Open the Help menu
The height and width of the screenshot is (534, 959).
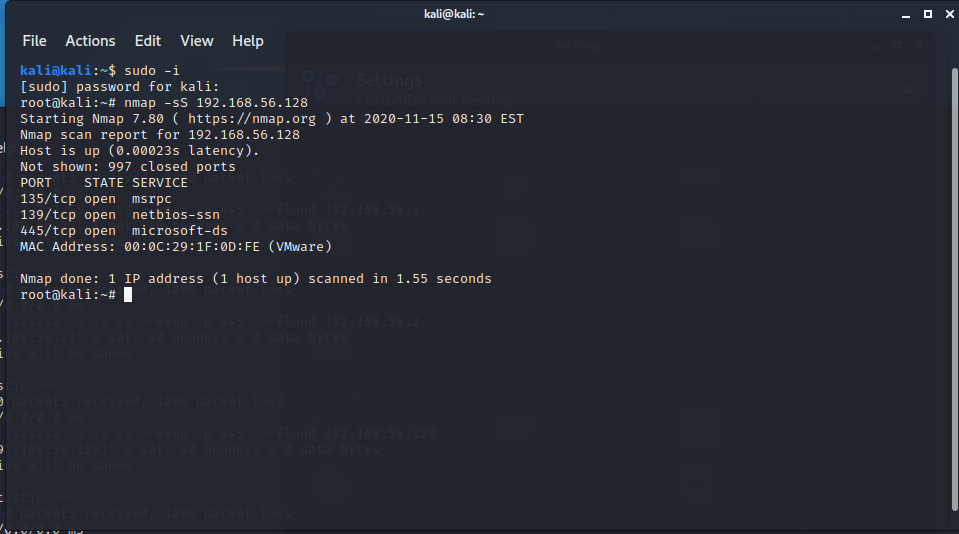248,41
